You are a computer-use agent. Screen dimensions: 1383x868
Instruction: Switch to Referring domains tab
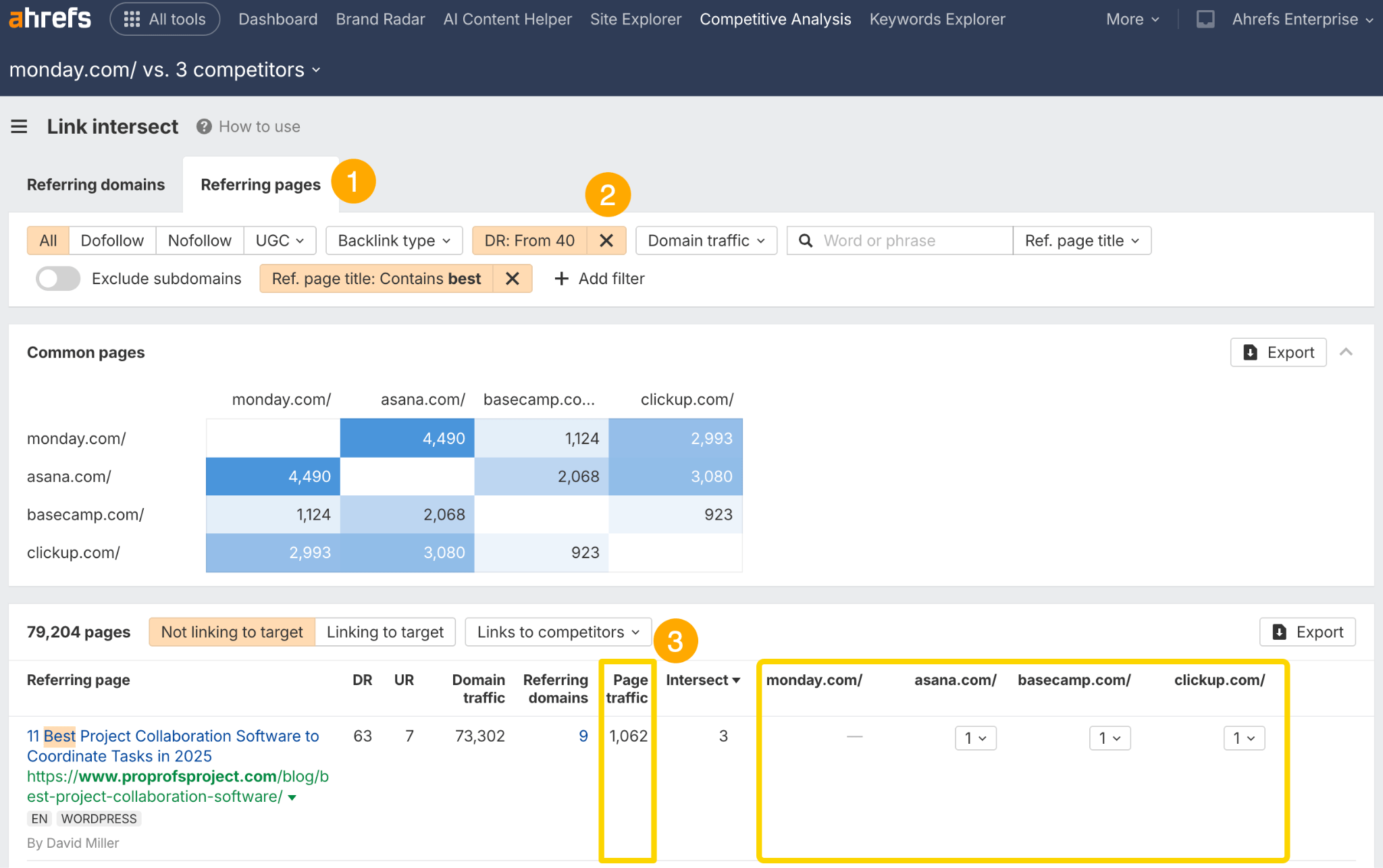point(96,184)
